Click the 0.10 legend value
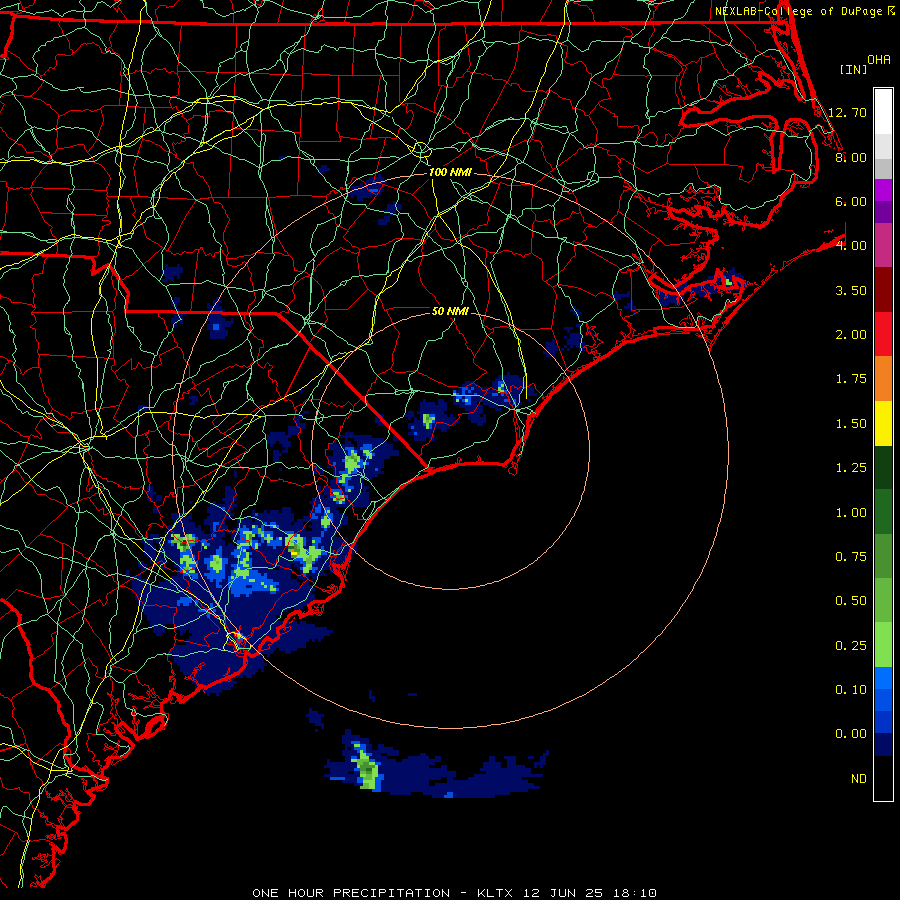The width and height of the screenshot is (900, 900). [x=851, y=690]
